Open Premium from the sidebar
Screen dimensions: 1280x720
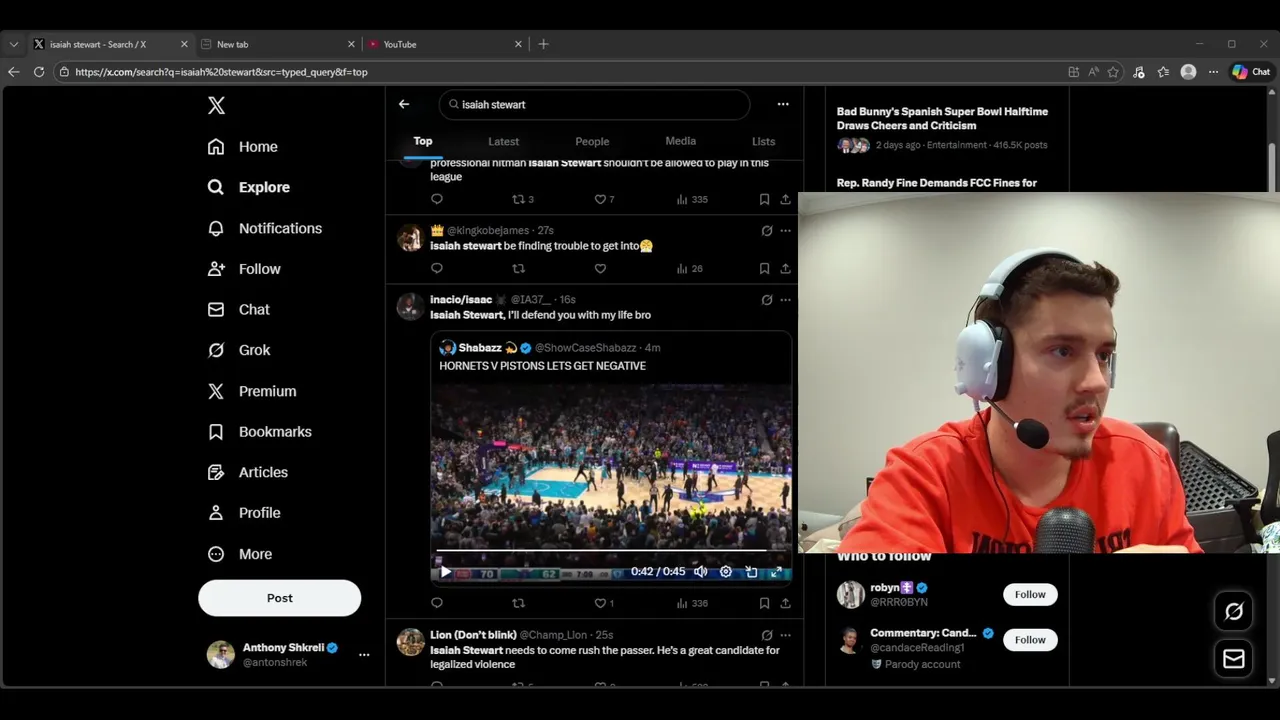coord(251,391)
